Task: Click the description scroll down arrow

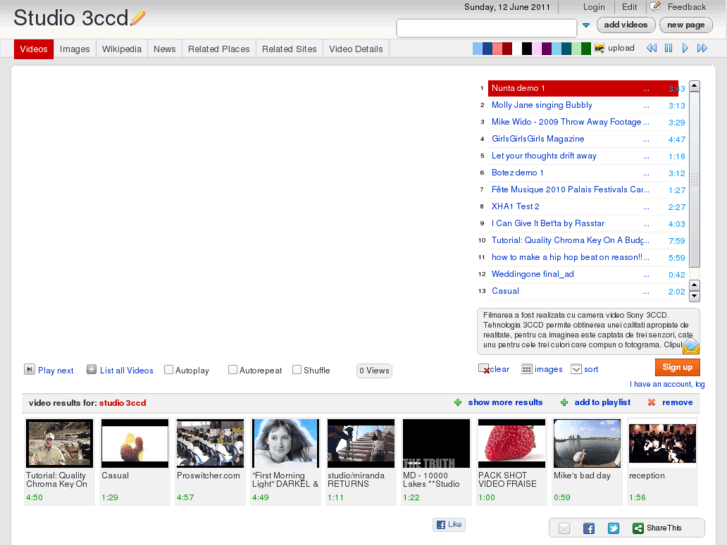Action: (694, 296)
